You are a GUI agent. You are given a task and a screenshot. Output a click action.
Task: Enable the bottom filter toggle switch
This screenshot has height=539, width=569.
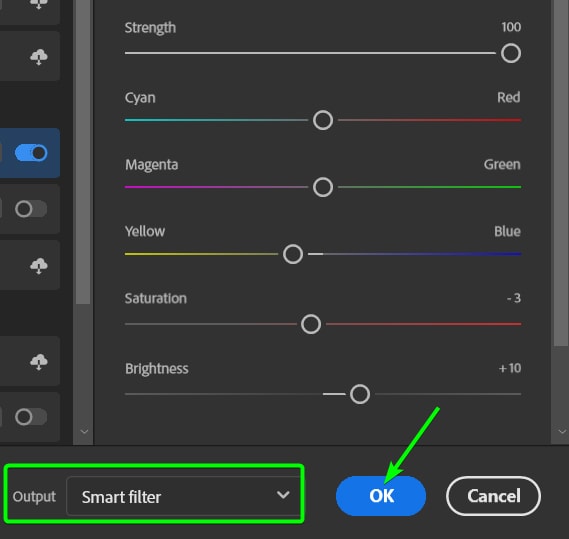pos(31,417)
